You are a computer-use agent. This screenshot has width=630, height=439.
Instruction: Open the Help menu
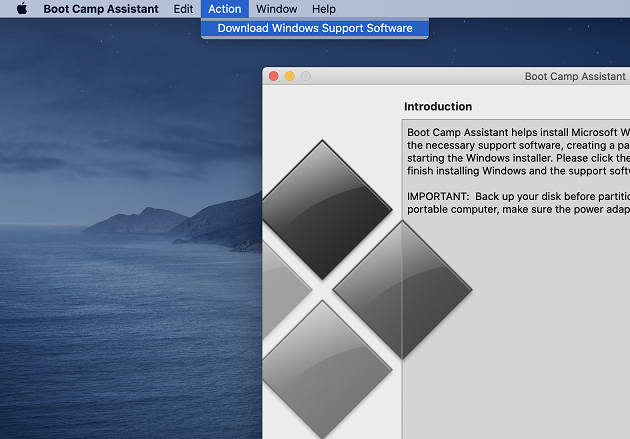pyautogui.click(x=323, y=9)
